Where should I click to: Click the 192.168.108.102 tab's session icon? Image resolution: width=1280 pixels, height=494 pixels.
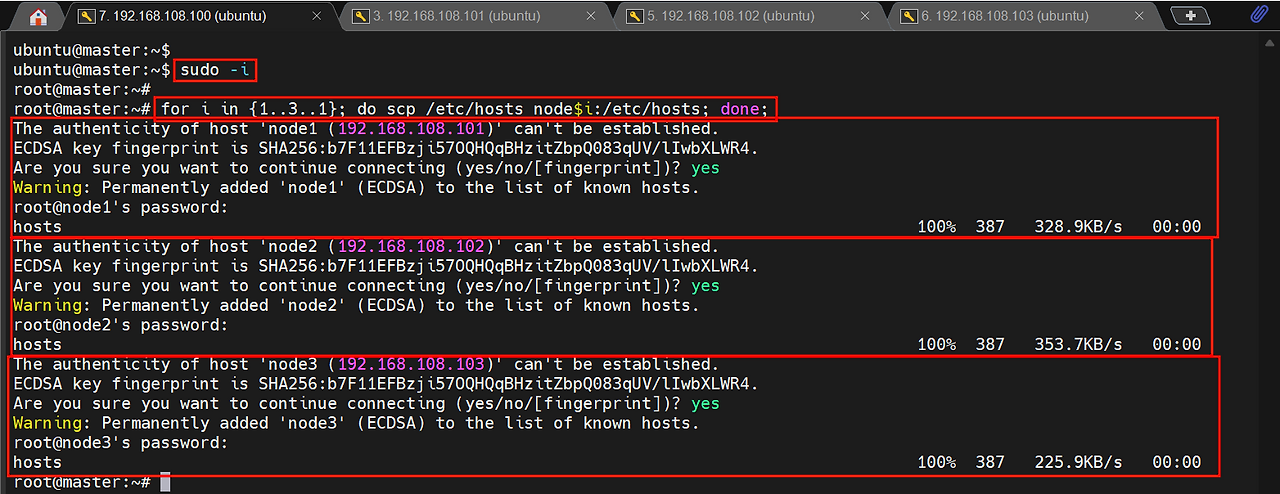(x=634, y=17)
